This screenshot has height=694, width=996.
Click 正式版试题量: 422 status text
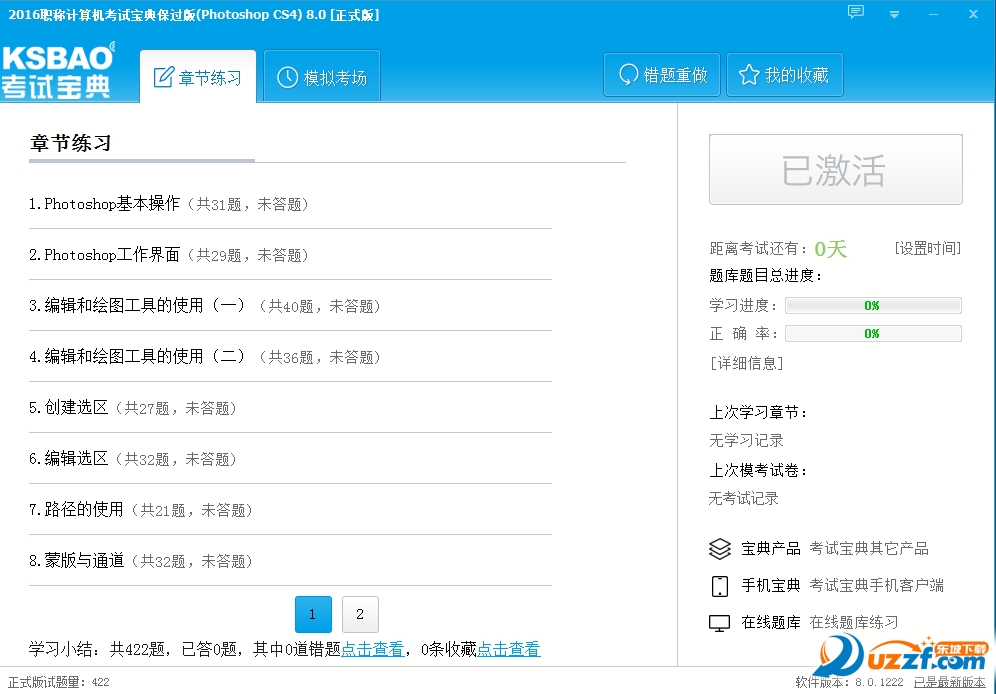coord(58,682)
